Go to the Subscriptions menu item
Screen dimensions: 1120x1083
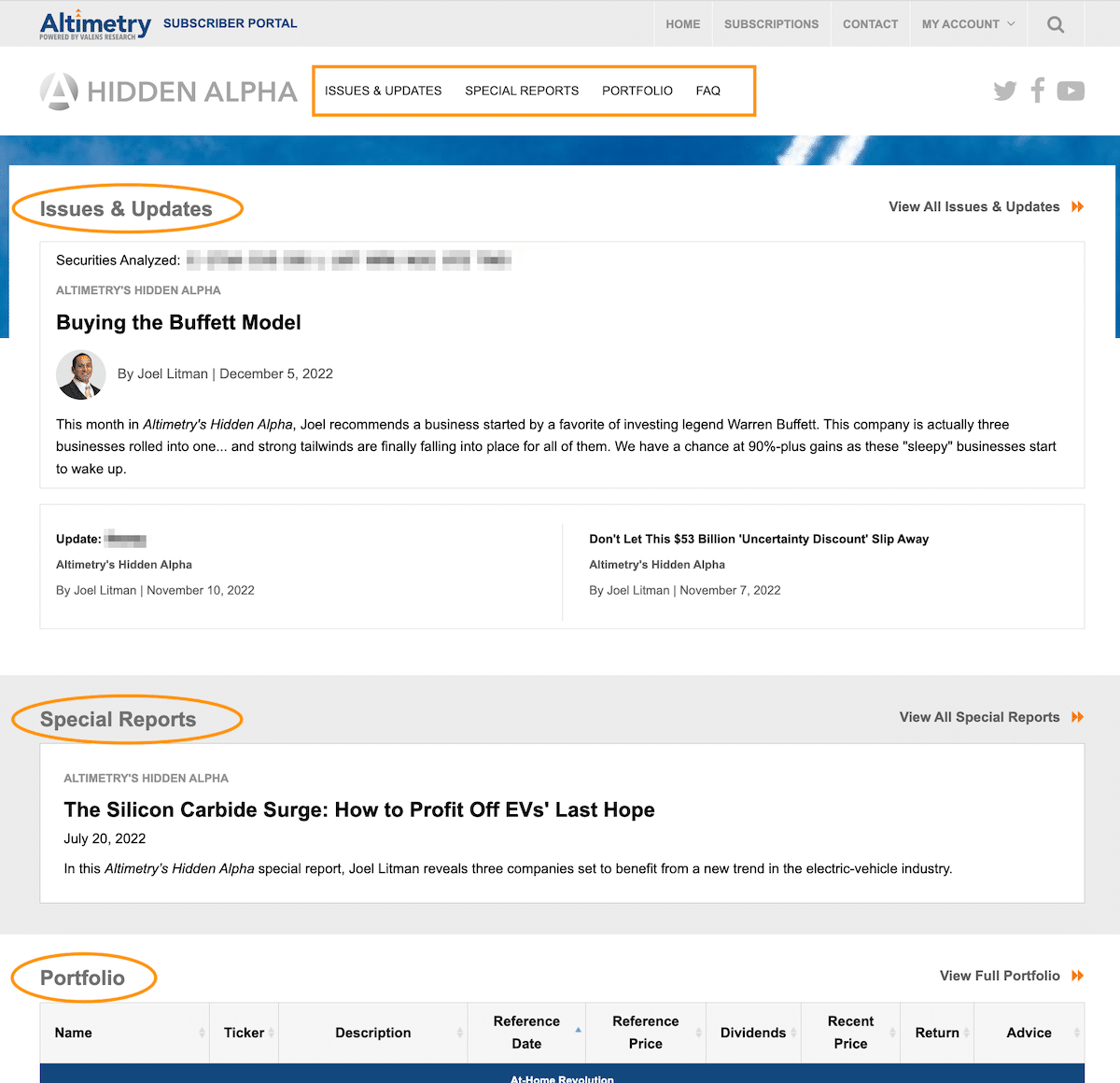click(771, 24)
